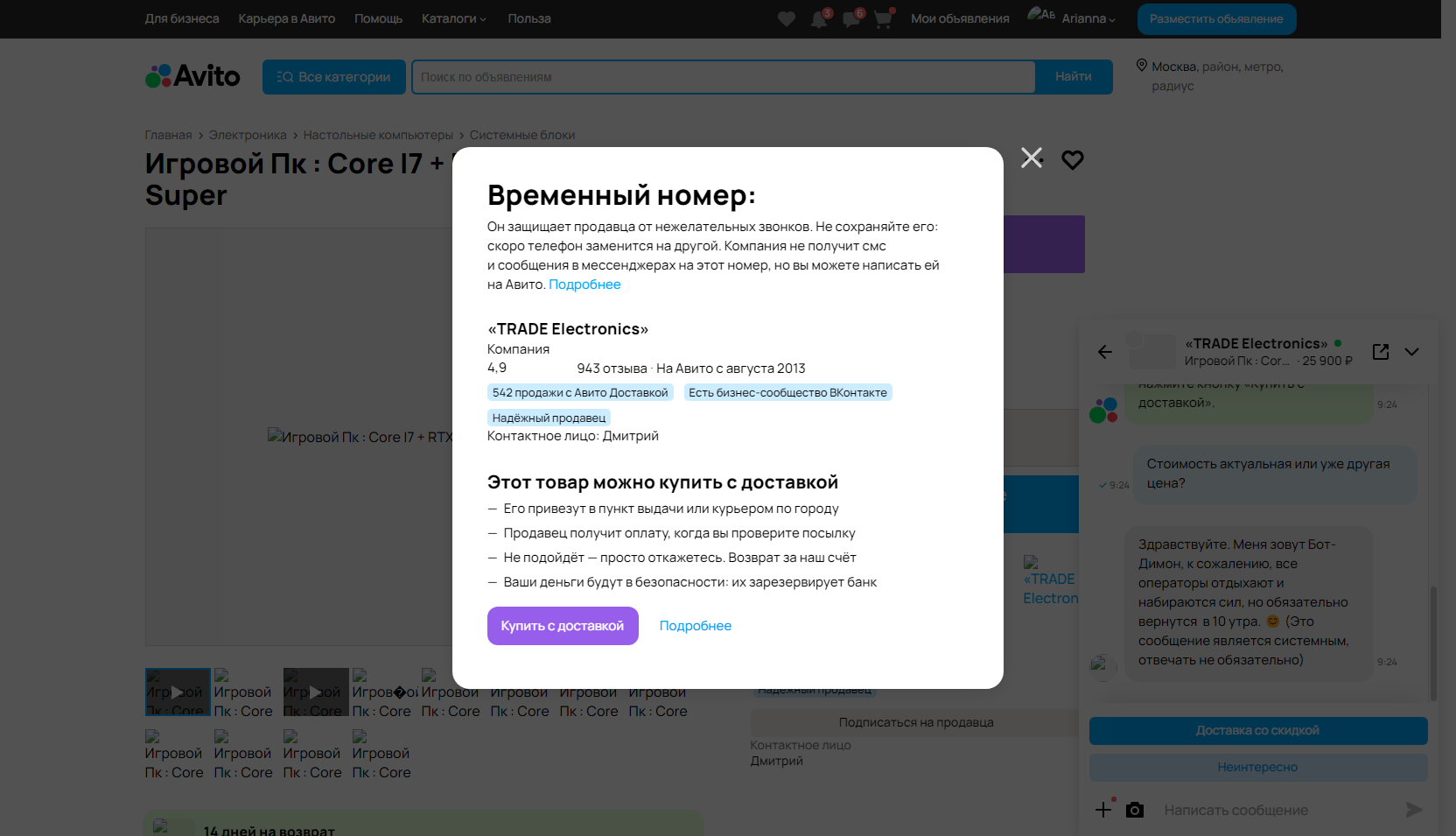The height and width of the screenshot is (836, 1456).
Task: Send the chat message with arrow icon
Action: 1414,810
